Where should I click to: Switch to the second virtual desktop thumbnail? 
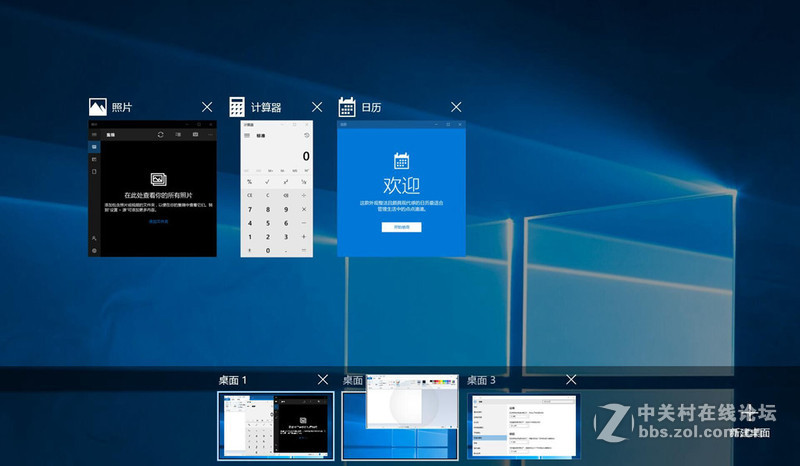click(400, 426)
